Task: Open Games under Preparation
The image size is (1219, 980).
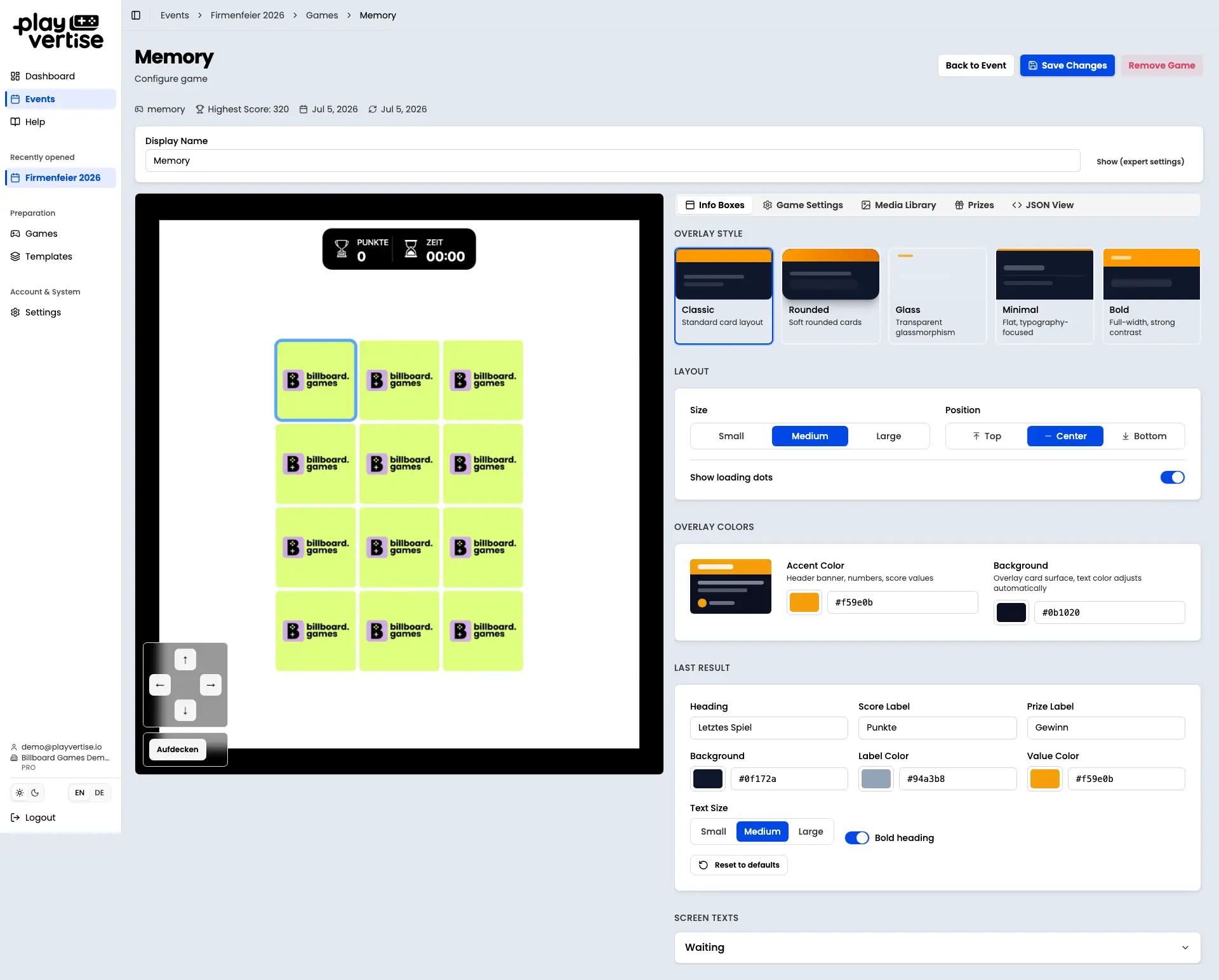Action: pyautogui.click(x=61, y=234)
